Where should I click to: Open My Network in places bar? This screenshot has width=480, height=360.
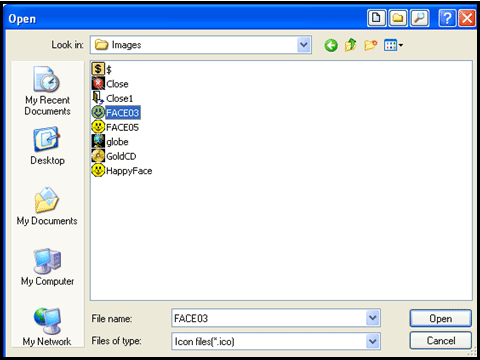pos(47,327)
